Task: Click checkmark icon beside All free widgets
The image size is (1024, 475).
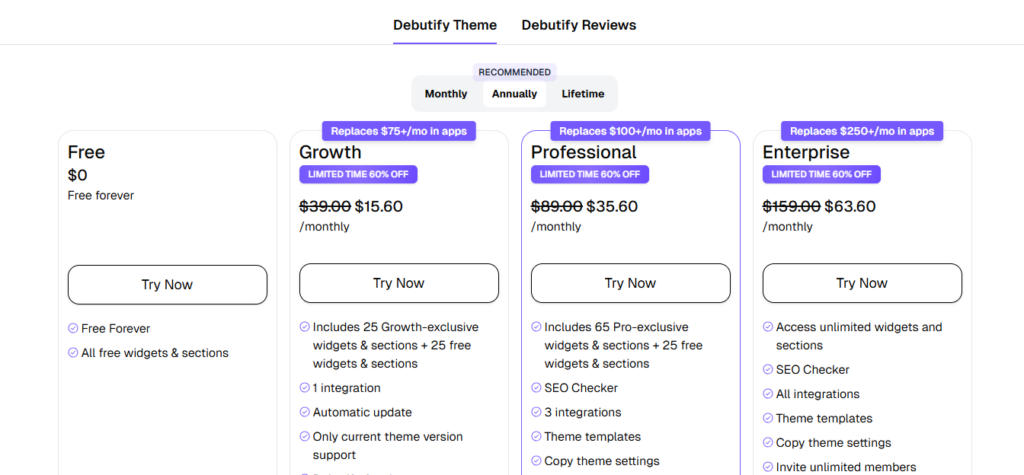Action: pyautogui.click(x=73, y=353)
